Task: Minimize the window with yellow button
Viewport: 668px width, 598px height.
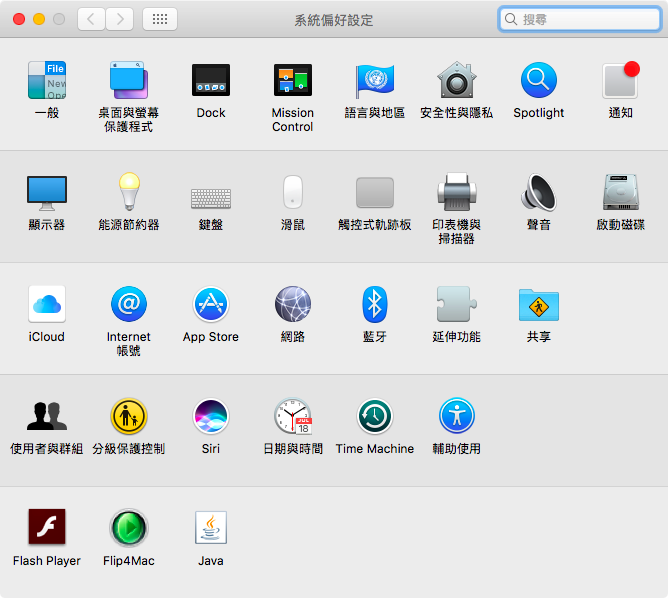Action: pyautogui.click(x=39, y=19)
